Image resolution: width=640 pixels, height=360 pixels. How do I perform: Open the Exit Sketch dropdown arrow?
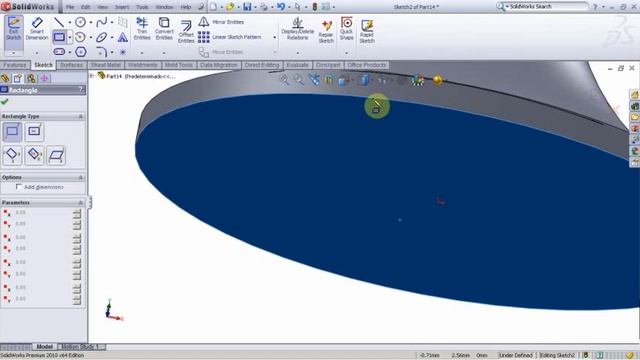pos(13,53)
